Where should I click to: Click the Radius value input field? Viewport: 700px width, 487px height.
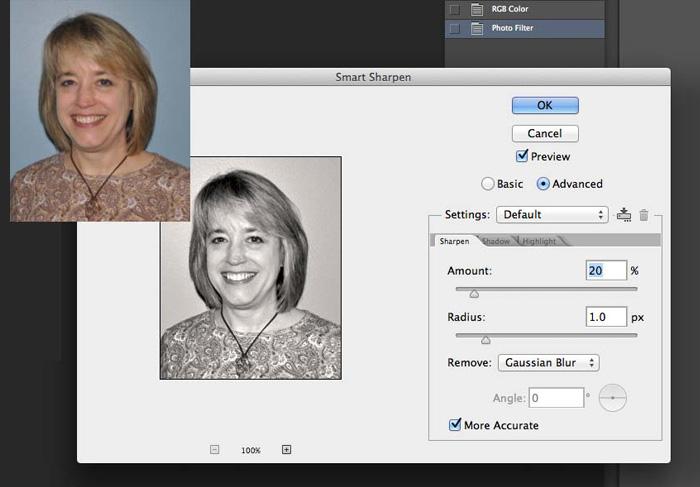606,317
